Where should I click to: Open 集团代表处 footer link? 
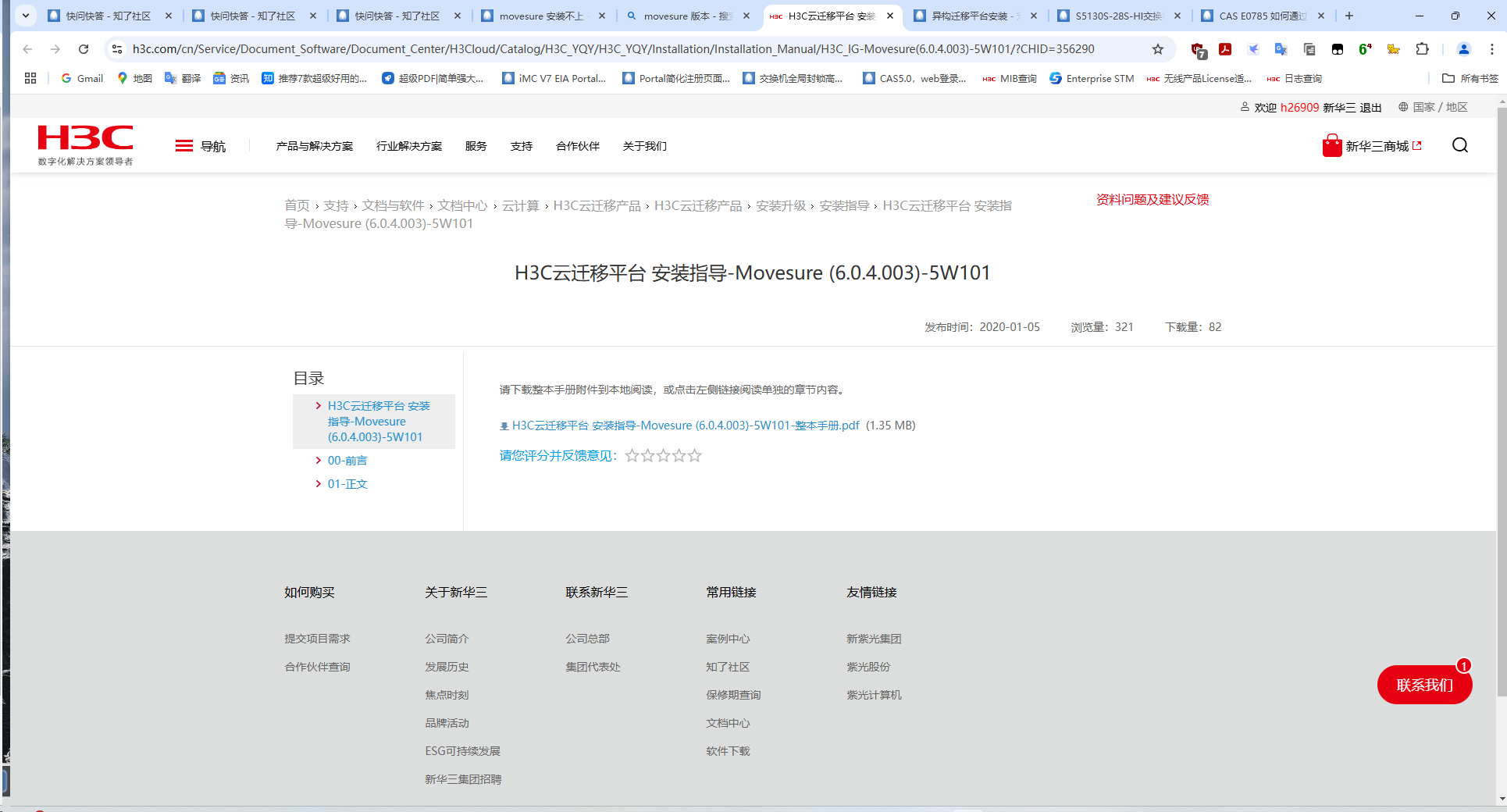[x=593, y=667]
